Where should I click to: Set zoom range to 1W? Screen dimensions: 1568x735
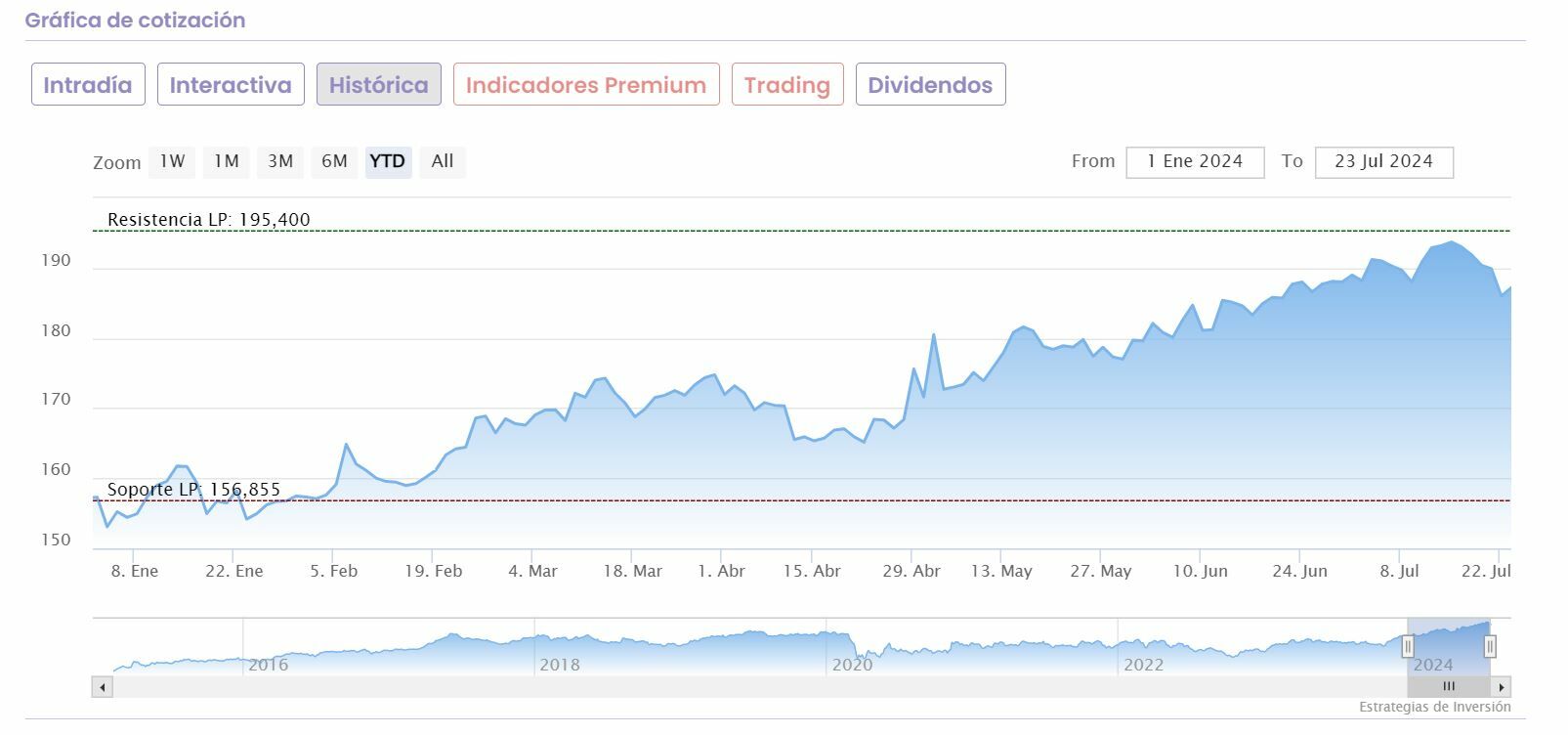pyautogui.click(x=172, y=161)
